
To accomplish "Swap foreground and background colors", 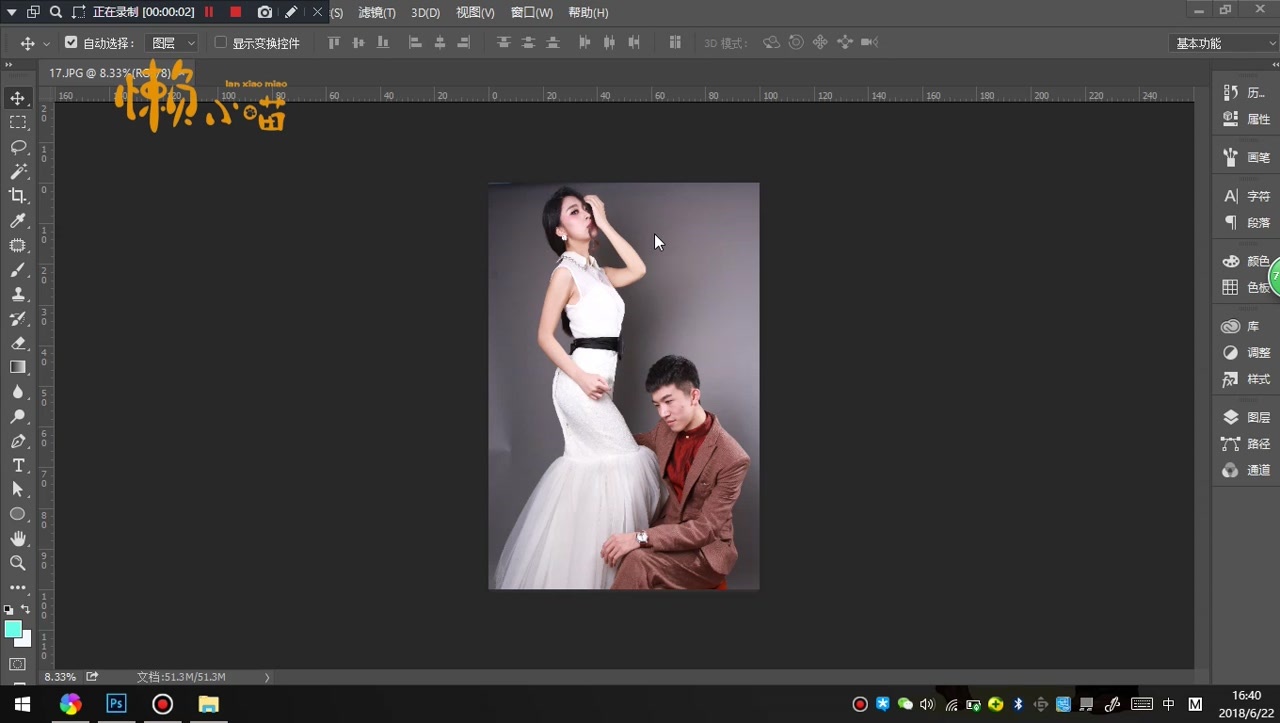I will tap(26, 609).
